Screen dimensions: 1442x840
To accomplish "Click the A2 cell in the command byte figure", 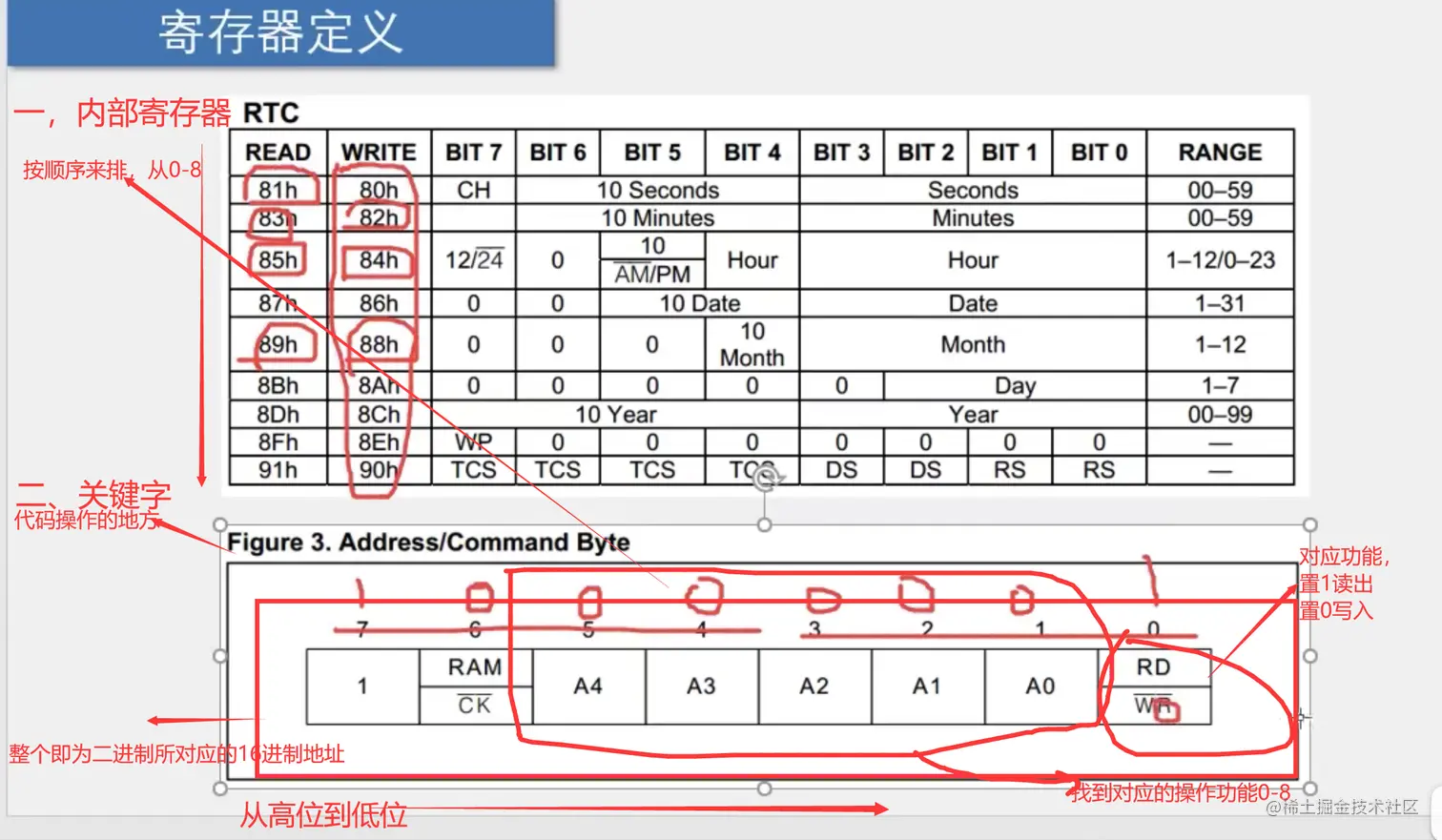I will pos(814,686).
